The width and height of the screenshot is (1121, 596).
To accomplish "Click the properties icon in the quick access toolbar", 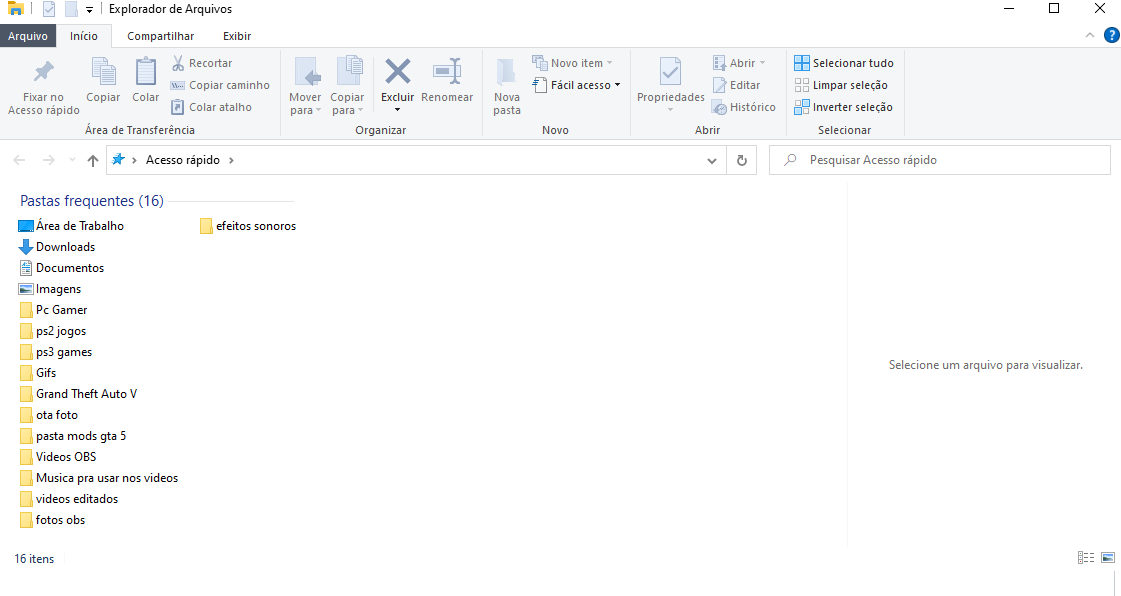I will 49,9.
